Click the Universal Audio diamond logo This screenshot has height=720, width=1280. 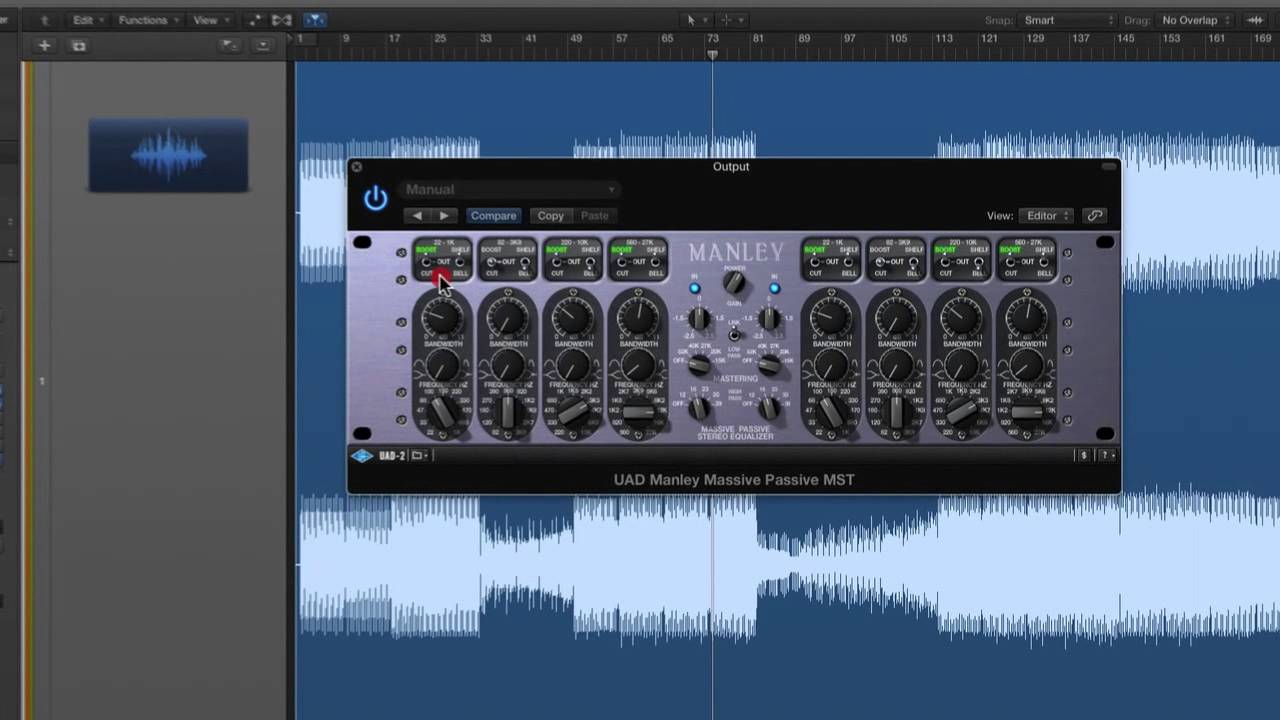362,456
